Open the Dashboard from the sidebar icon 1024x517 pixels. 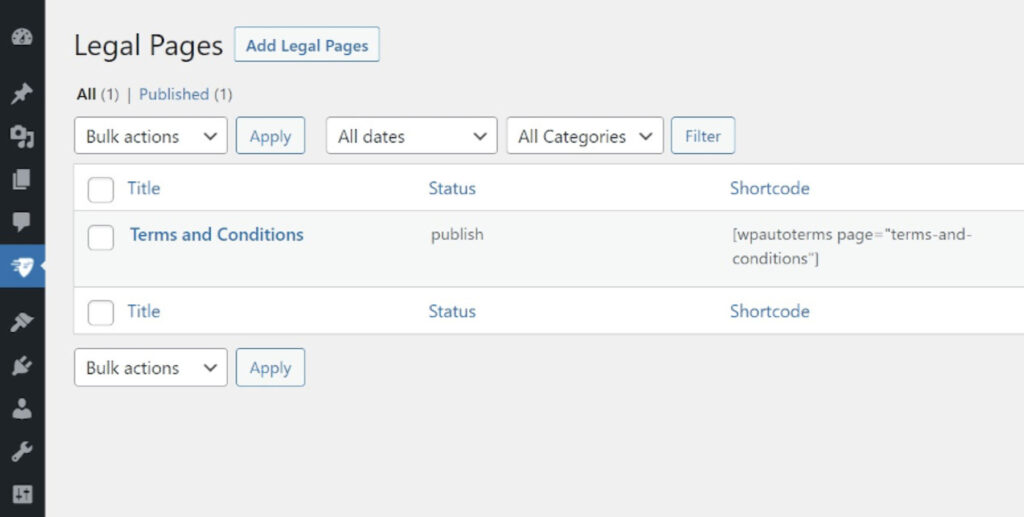[22, 38]
